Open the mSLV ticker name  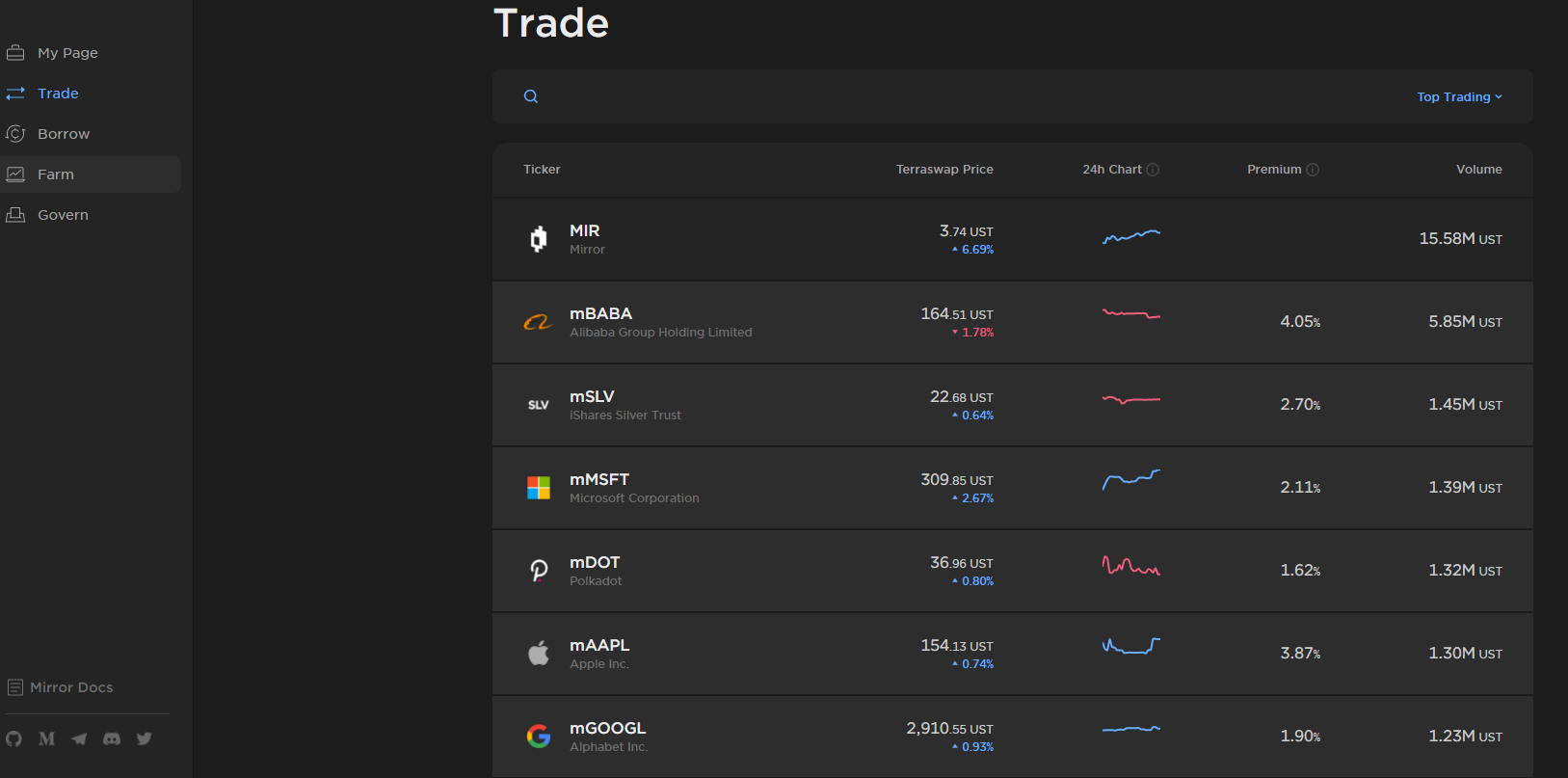pos(592,396)
